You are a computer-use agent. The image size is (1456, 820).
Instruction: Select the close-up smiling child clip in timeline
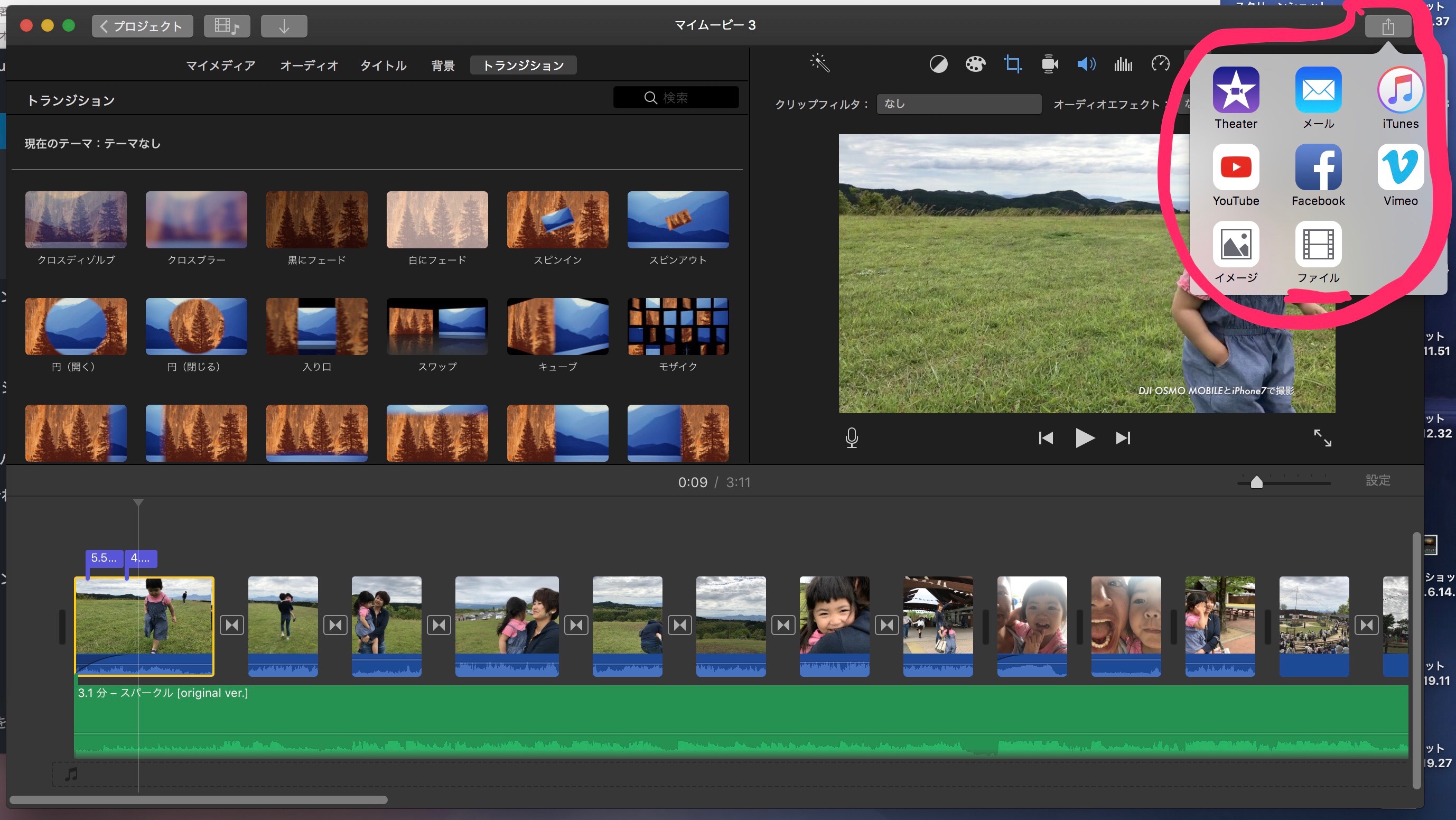(834, 626)
